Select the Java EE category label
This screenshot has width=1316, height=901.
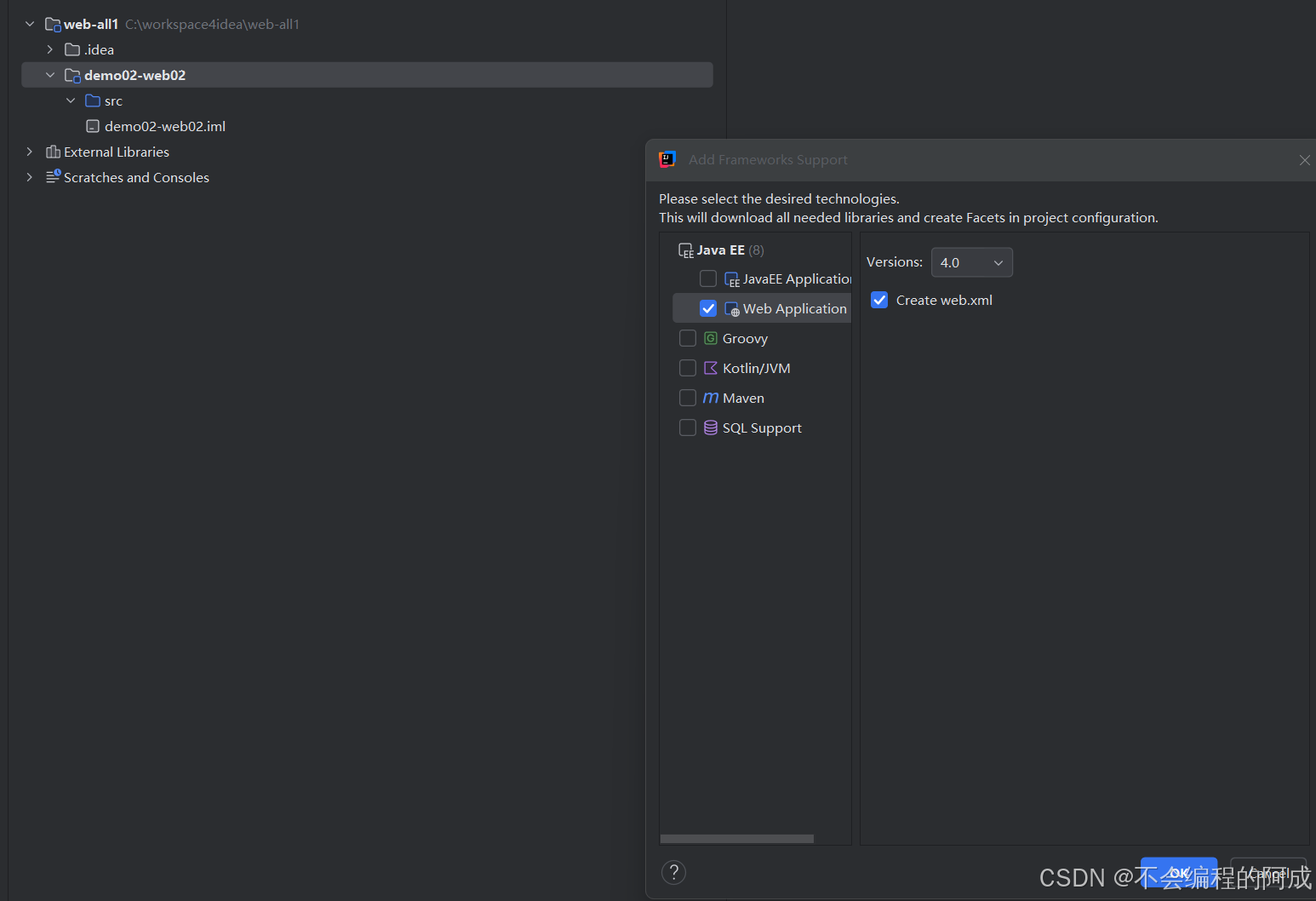[721, 250]
